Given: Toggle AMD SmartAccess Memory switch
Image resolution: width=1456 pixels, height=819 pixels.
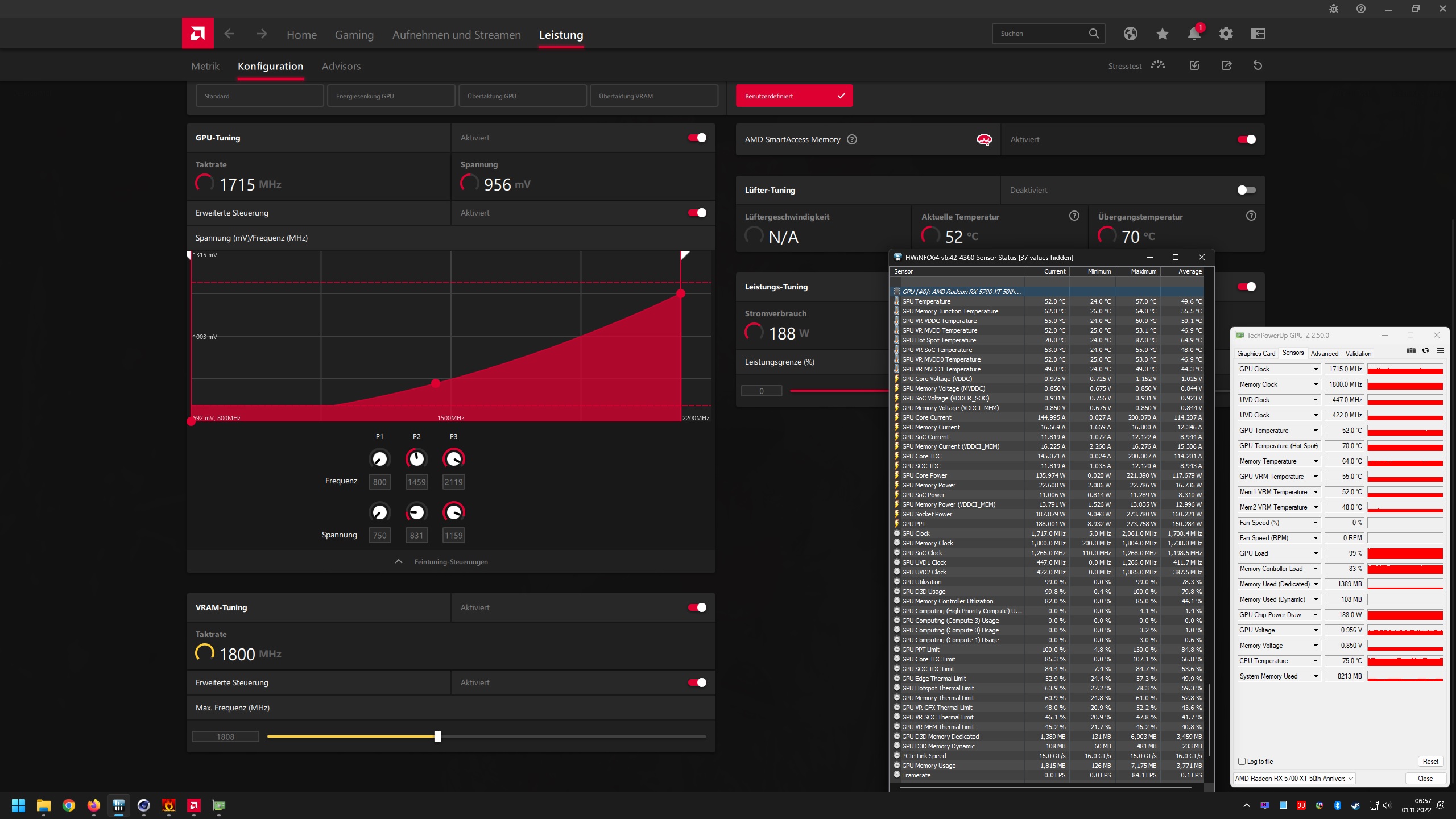Looking at the screenshot, I should pyautogui.click(x=1247, y=139).
